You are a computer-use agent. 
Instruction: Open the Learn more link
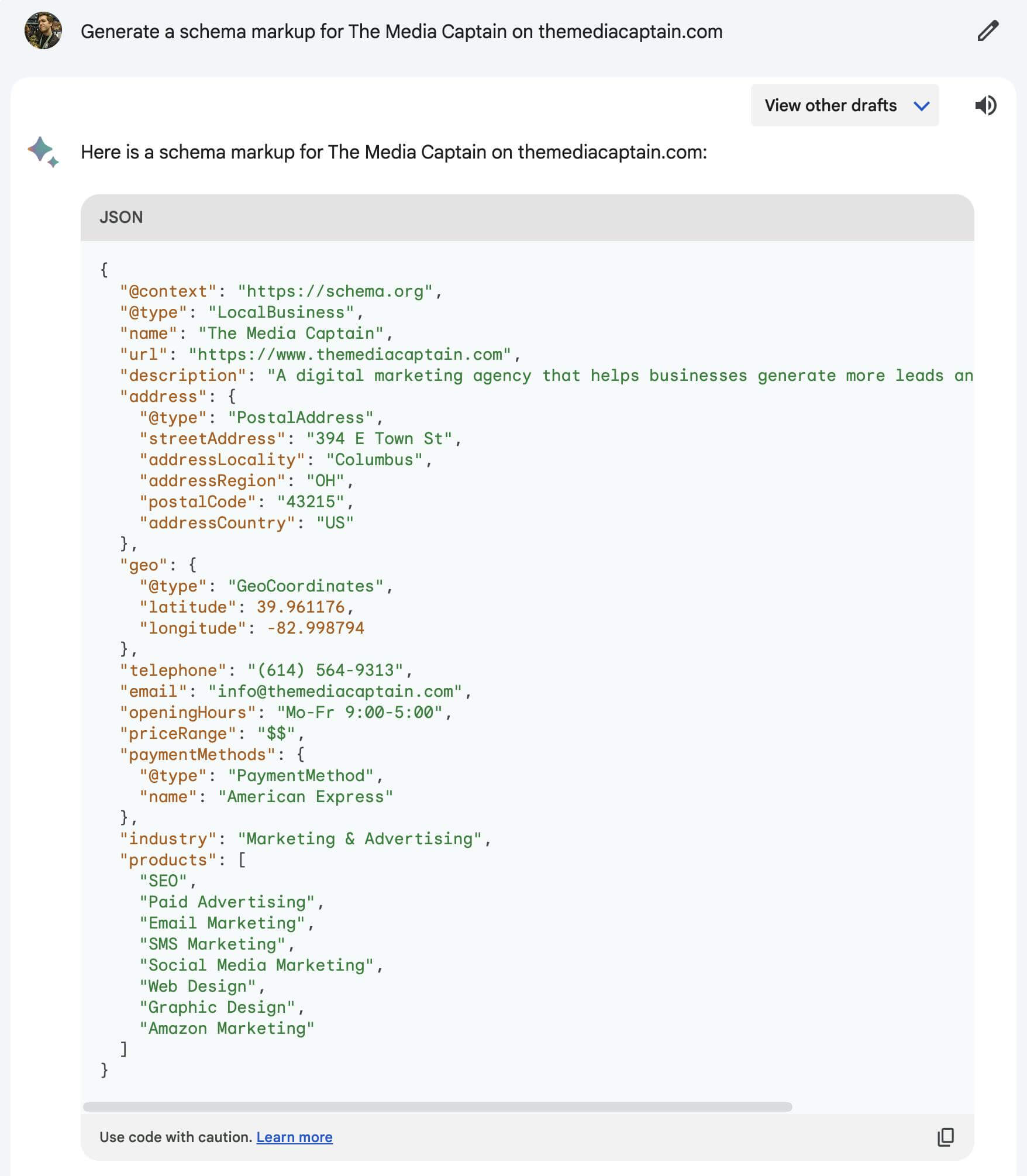coord(294,1137)
